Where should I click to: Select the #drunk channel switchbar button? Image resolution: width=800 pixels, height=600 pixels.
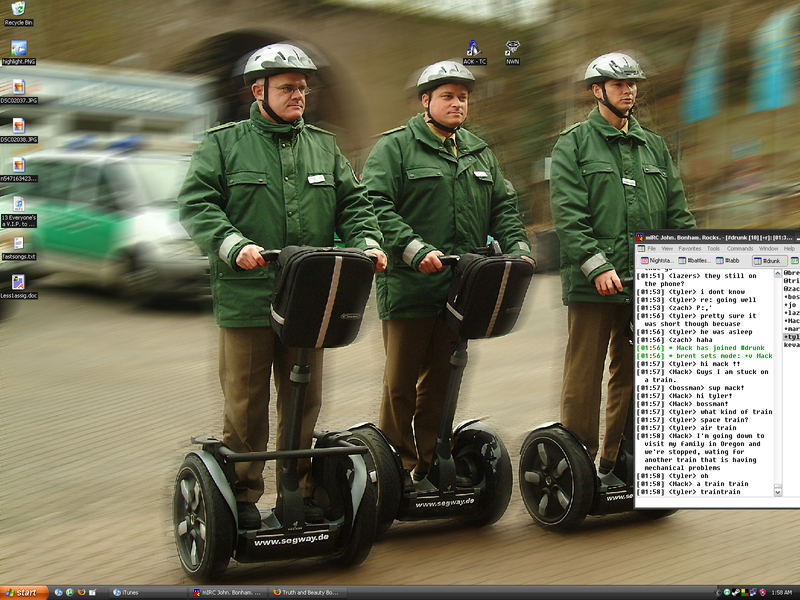pos(770,261)
